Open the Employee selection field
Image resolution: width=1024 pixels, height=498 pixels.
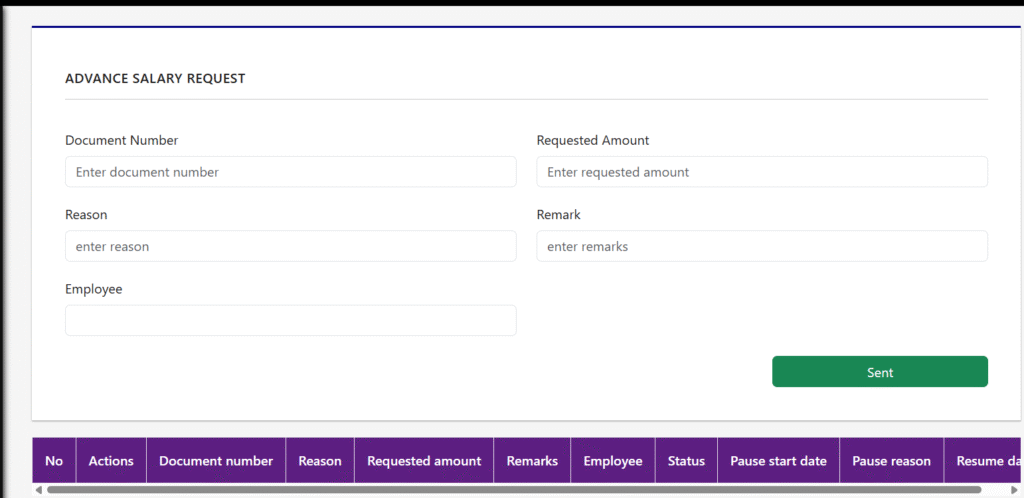click(291, 320)
